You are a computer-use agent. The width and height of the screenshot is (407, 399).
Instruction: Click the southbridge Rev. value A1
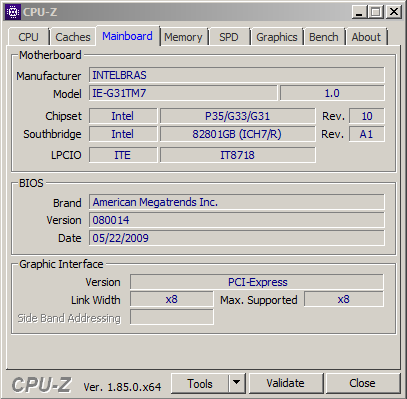[x=367, y=134]
